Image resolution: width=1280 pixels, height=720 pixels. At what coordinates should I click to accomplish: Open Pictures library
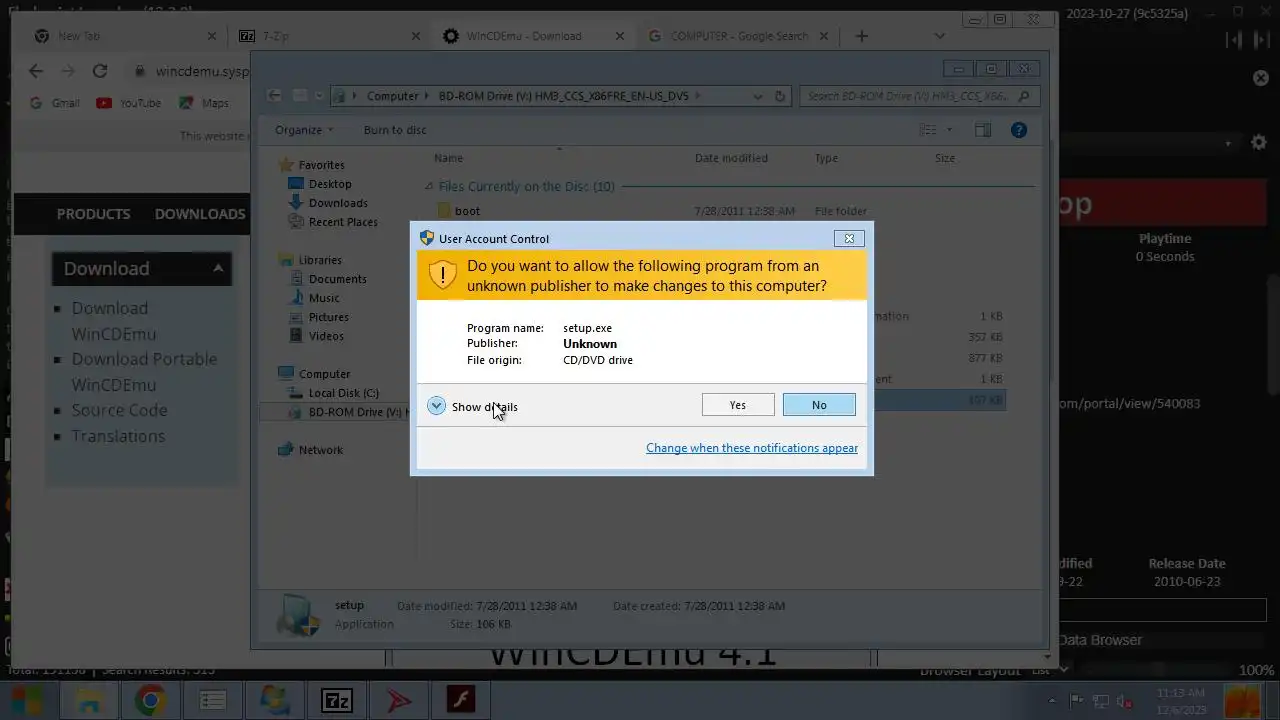point(329,317)
